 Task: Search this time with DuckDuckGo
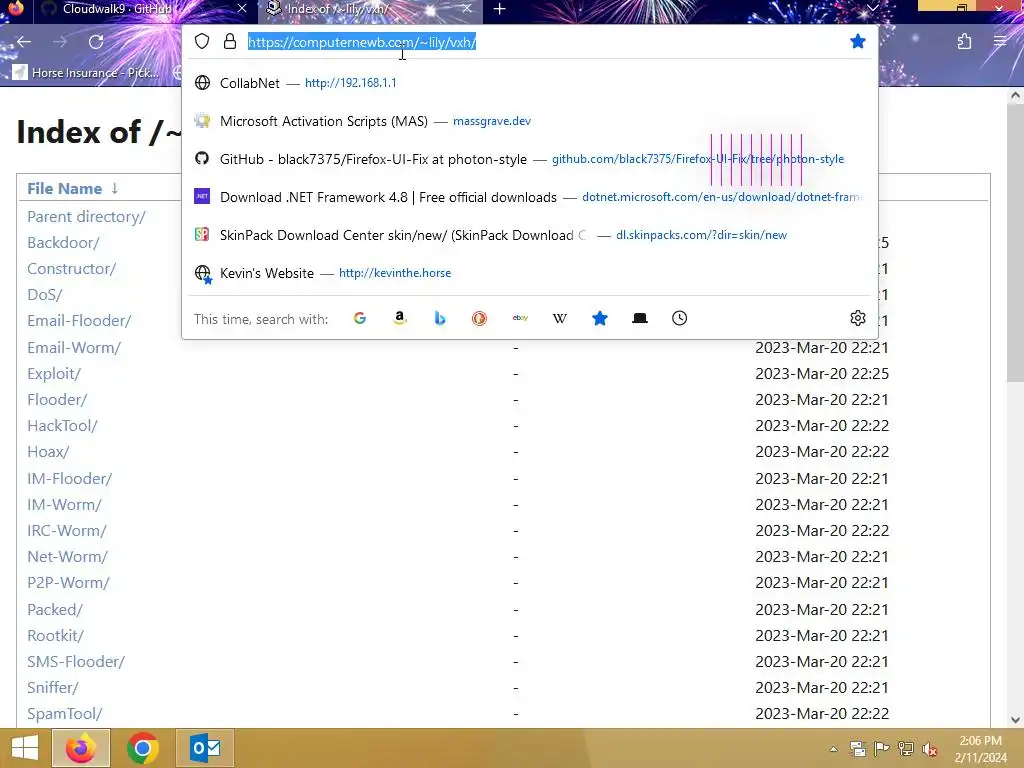pos(479,318)
